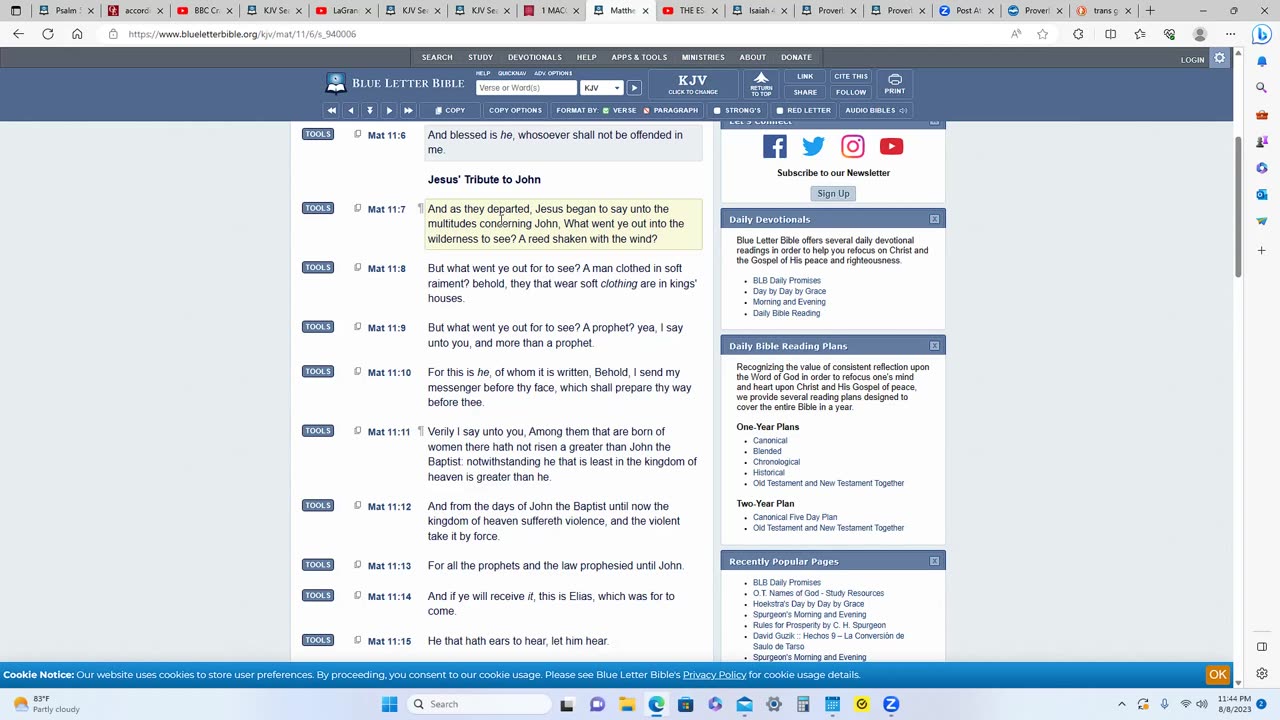This screenshot has width=1280, height=720.
Task: Click copy-verse icon beside Mat 11:12
Action: coord(357,505)
